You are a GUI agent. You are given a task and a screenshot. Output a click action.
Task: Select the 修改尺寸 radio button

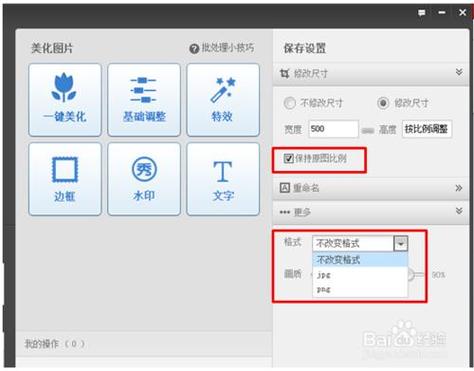coord(383,103)
